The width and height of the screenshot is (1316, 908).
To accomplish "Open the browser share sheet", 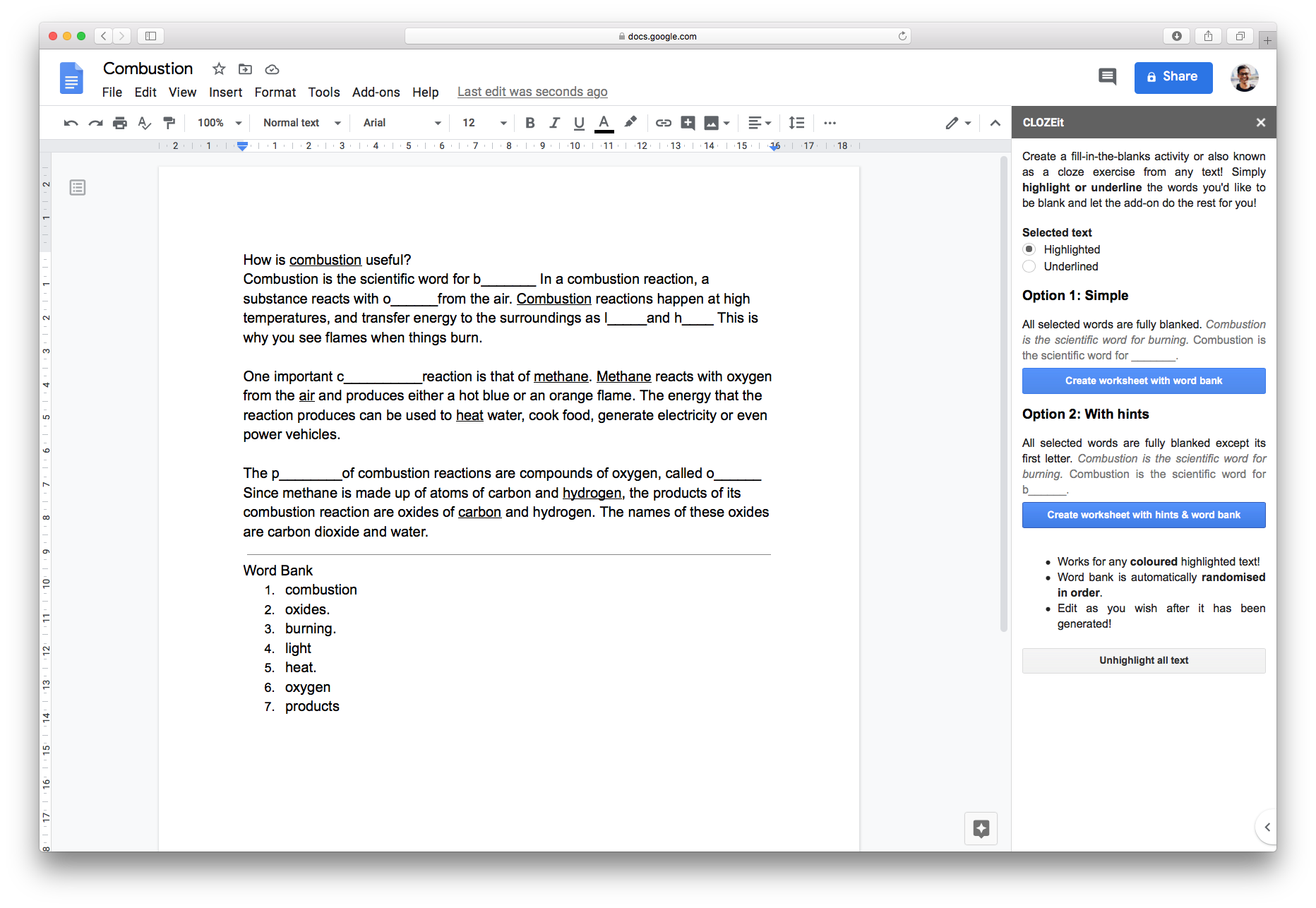I will [1208, 36].
